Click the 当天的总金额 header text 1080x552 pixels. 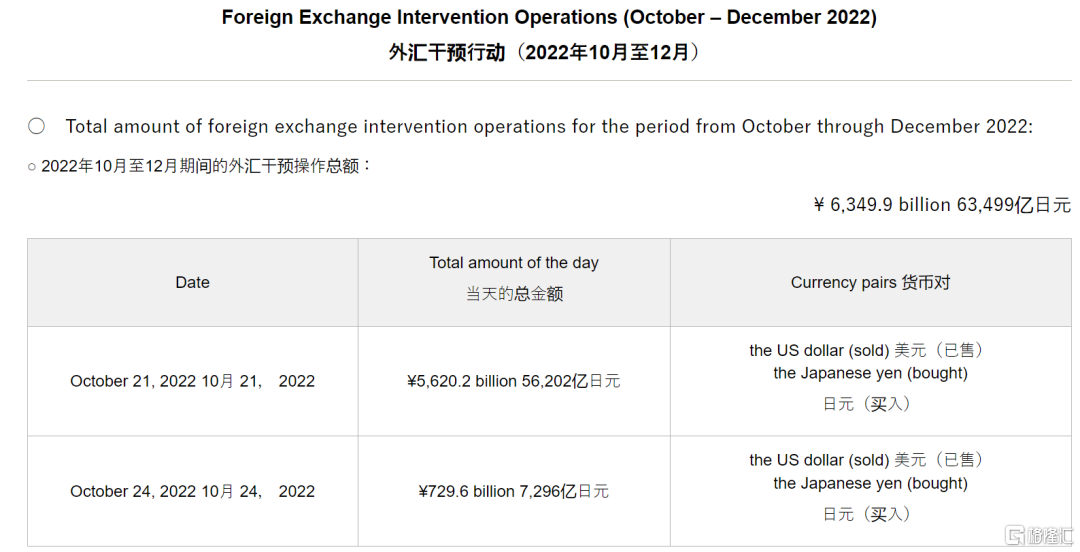click(514, 294)
